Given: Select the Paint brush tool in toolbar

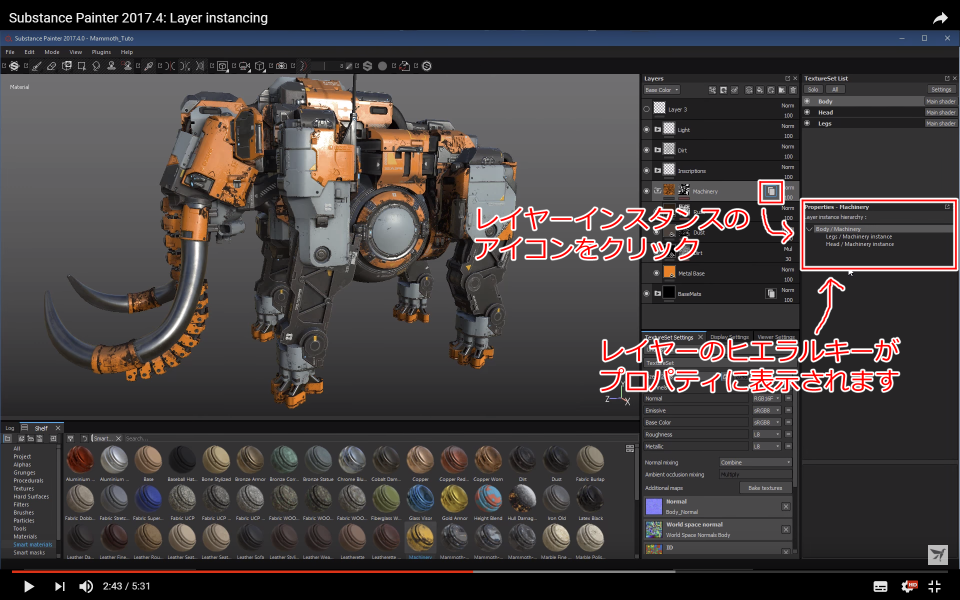Looking at the screenshot, I should (37, 66).
